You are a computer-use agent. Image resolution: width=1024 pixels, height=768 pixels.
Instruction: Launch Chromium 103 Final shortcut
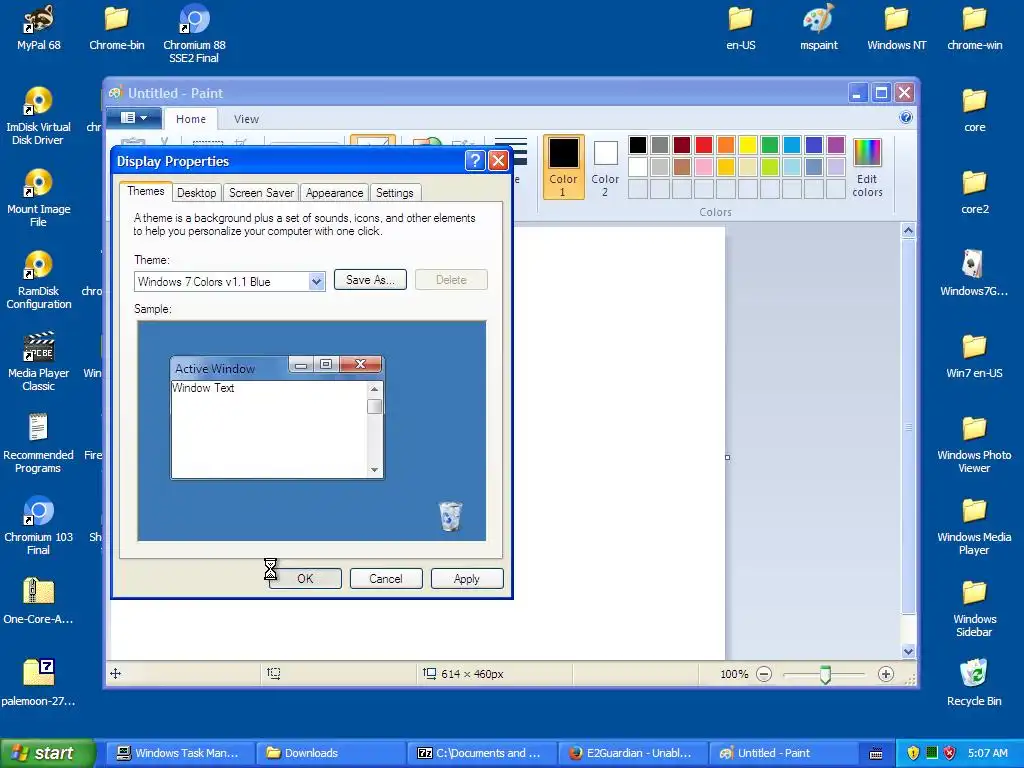(x=39, y=526)
